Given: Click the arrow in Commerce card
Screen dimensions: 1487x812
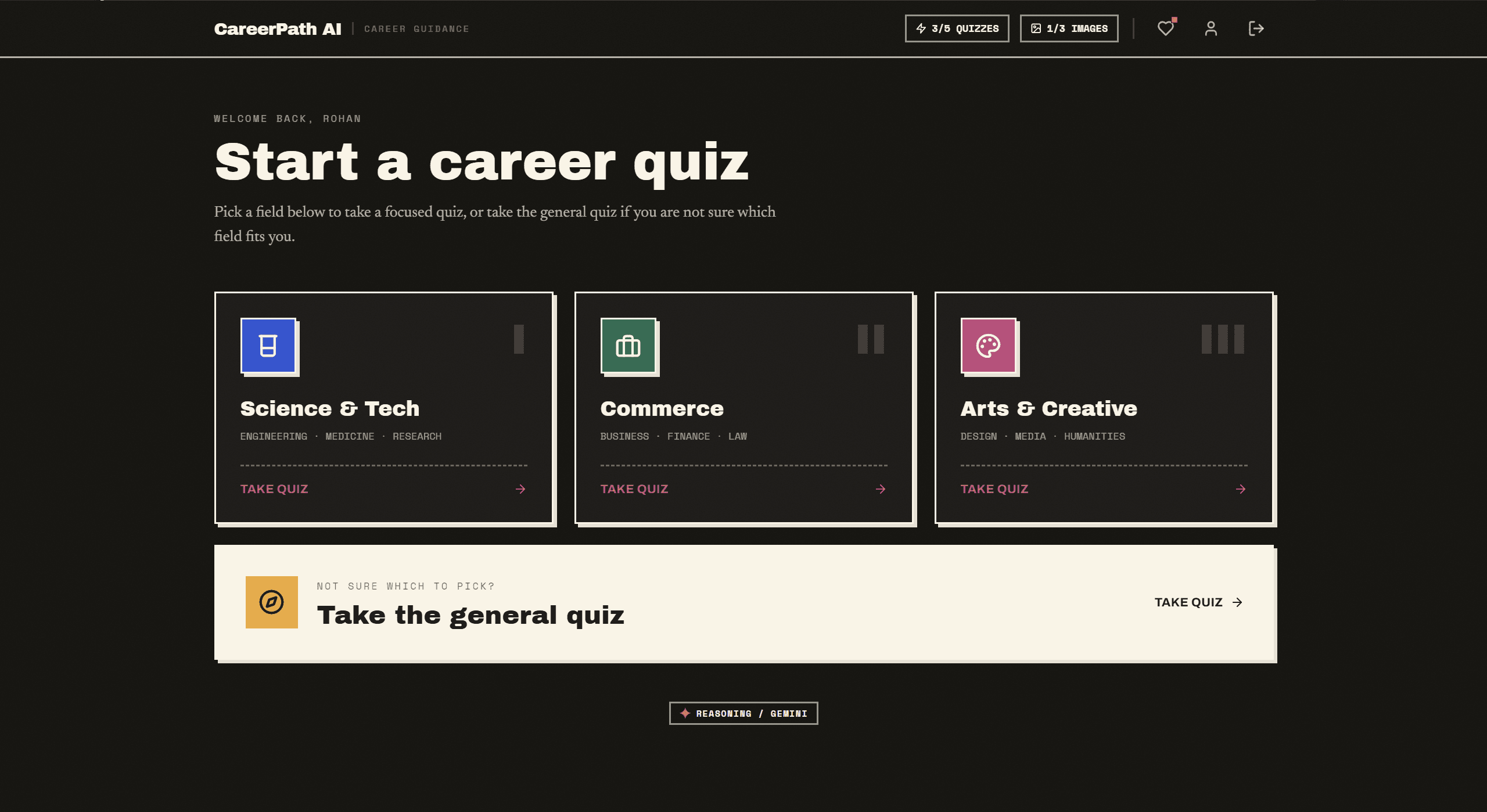Looking at the screenshot, I should pyautogui.click(x=881, y=489).
